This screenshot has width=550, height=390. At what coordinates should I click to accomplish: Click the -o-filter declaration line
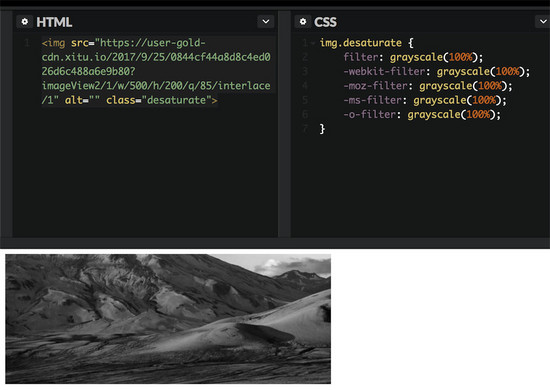point(422,115)
